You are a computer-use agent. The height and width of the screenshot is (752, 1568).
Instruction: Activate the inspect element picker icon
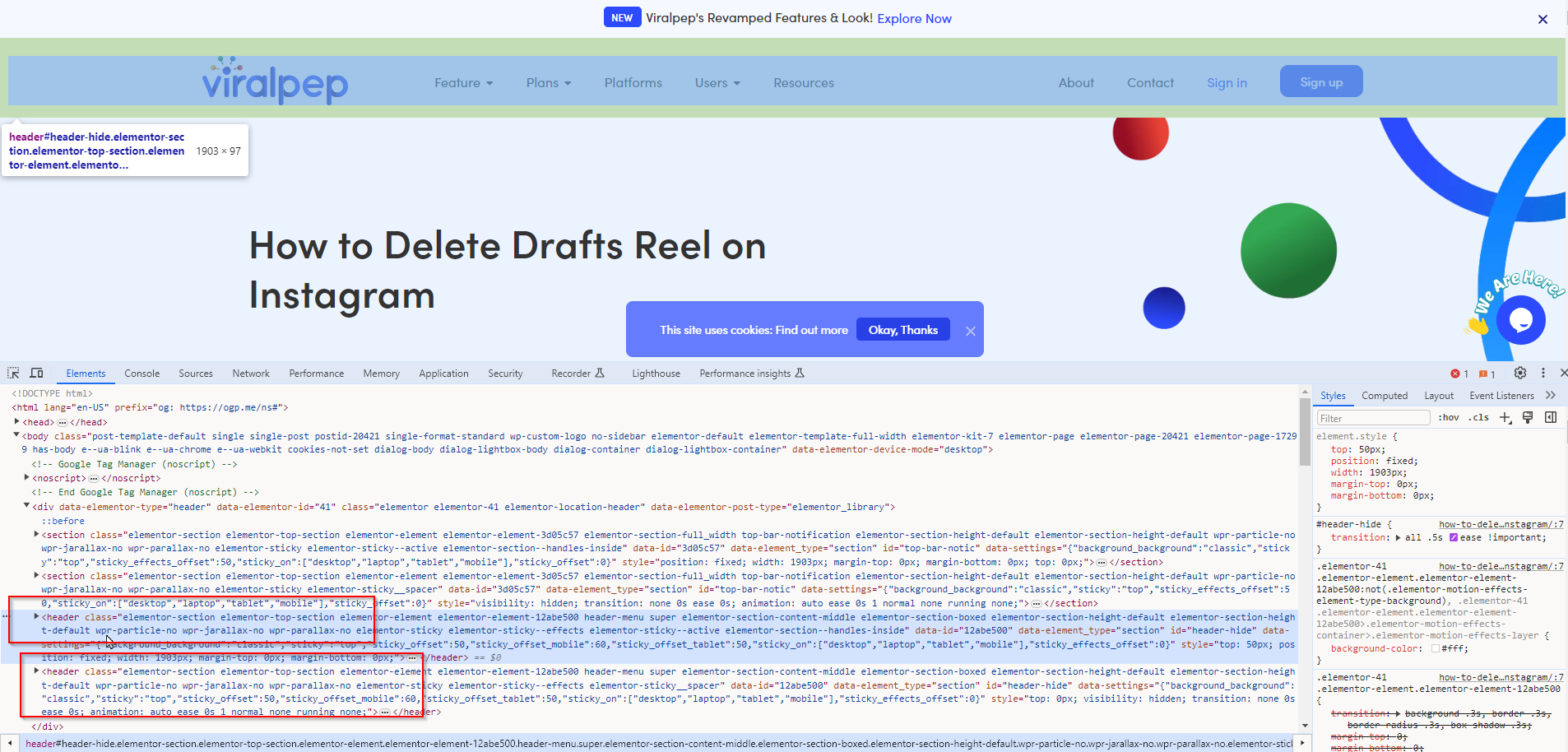pyautogui.click(x=13, y=373)
